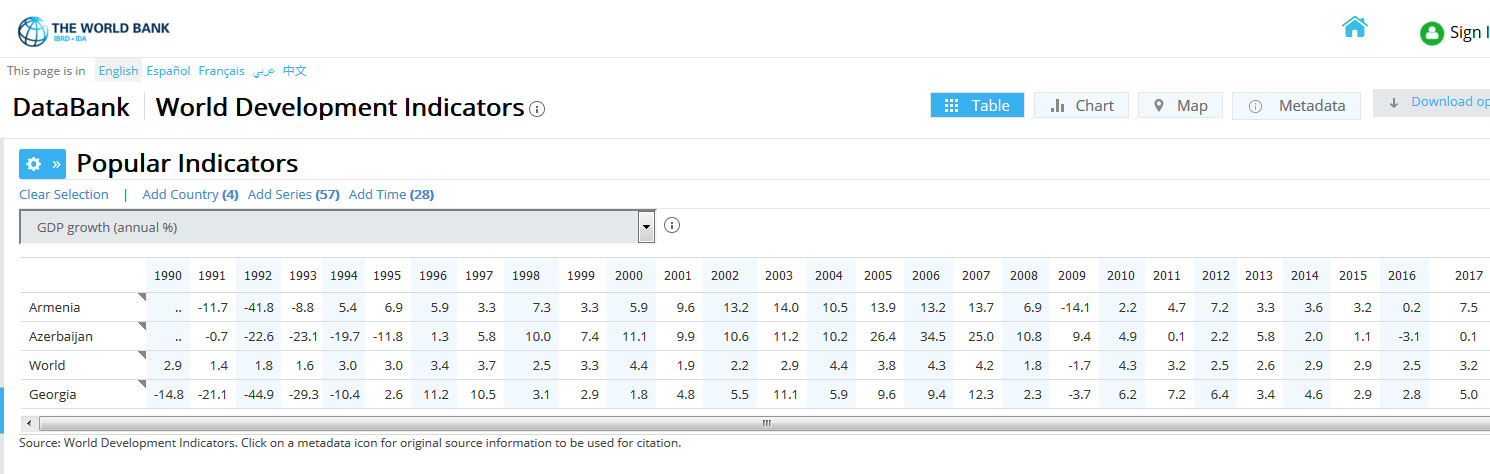Open the metadata marker on the Armenia row
Image resolution: width=1490 pixels, height=474 pixels.
(x=141, y=297)
